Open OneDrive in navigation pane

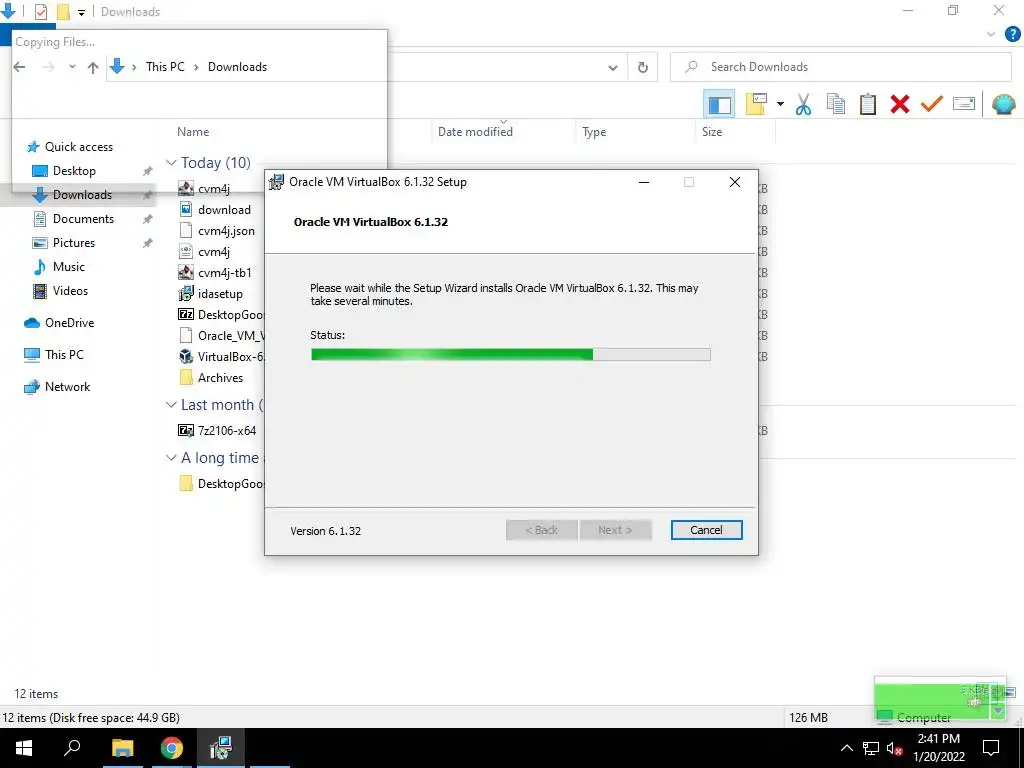pos(69,323)
